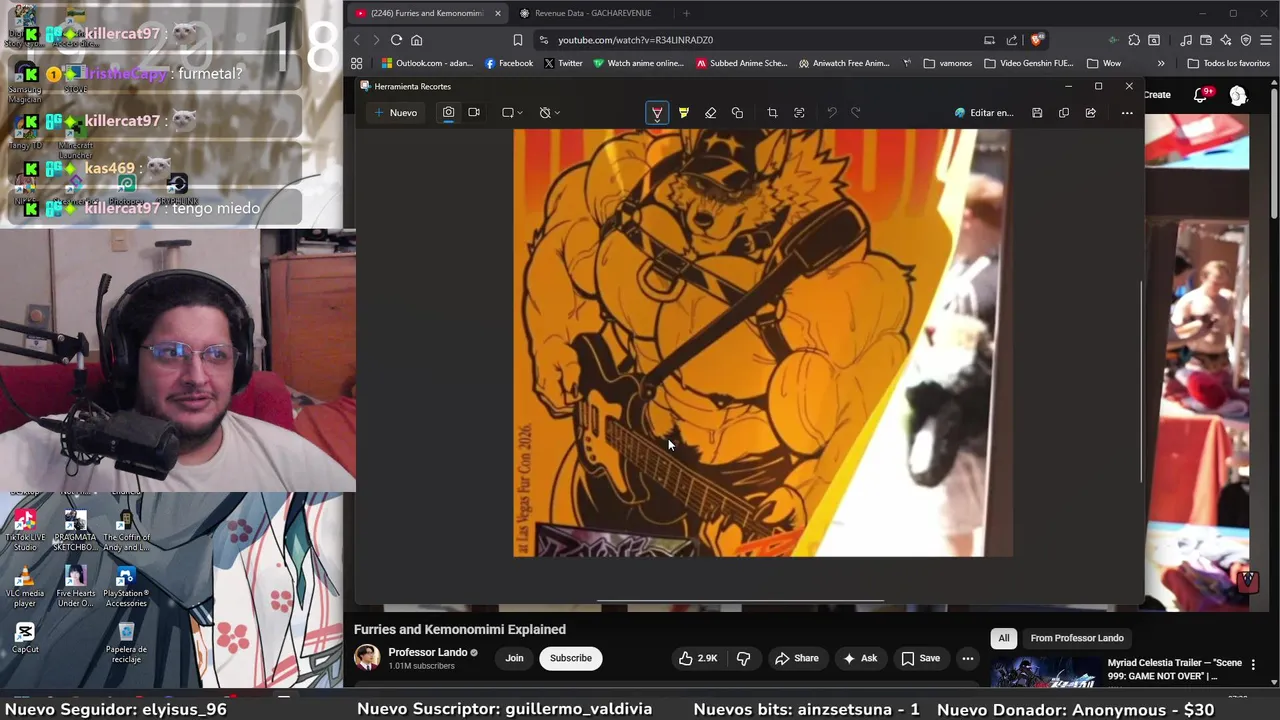Save the snip with floppy icon
The height and width of the screenshot is (720, 1280).
[x=1037, y=113]
